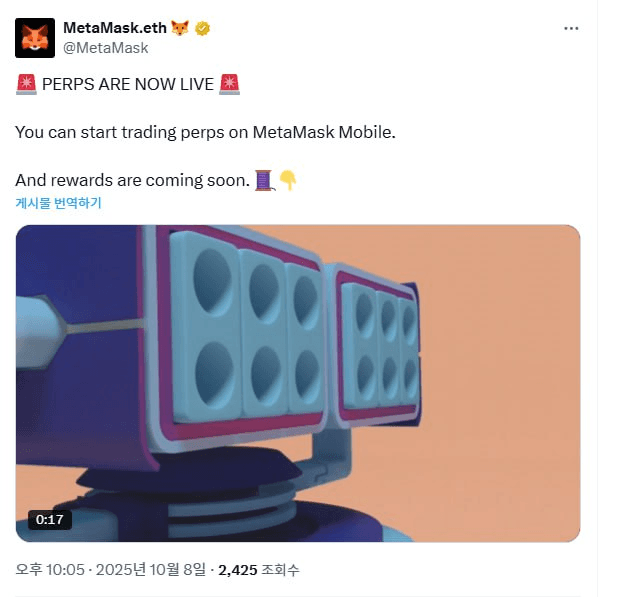Viewport: 626px width, 597px height.
Task: Click the gold verified badge
Action: coord(202,28)
